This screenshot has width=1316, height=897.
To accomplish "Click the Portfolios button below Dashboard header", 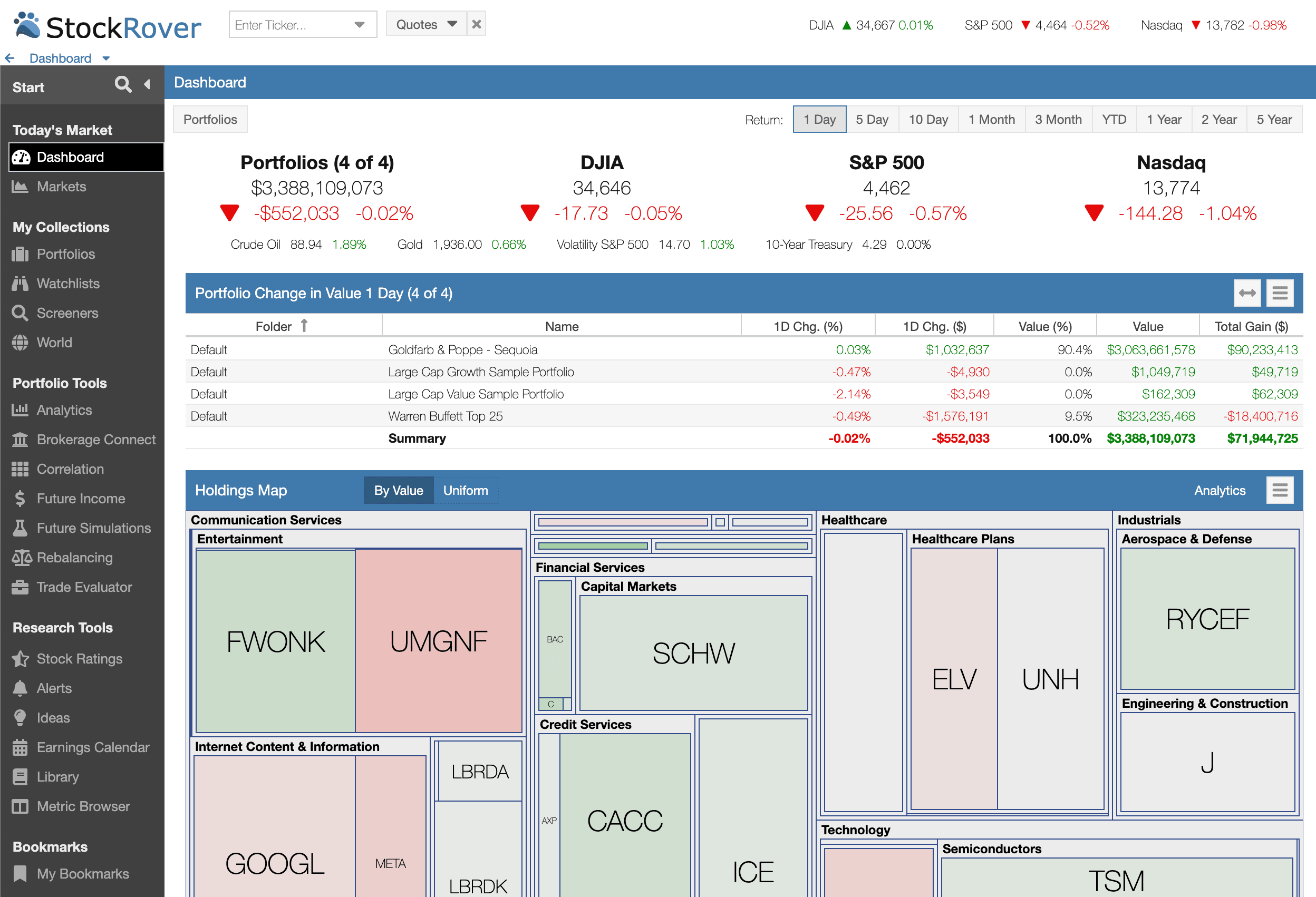I will coord(210,120).
